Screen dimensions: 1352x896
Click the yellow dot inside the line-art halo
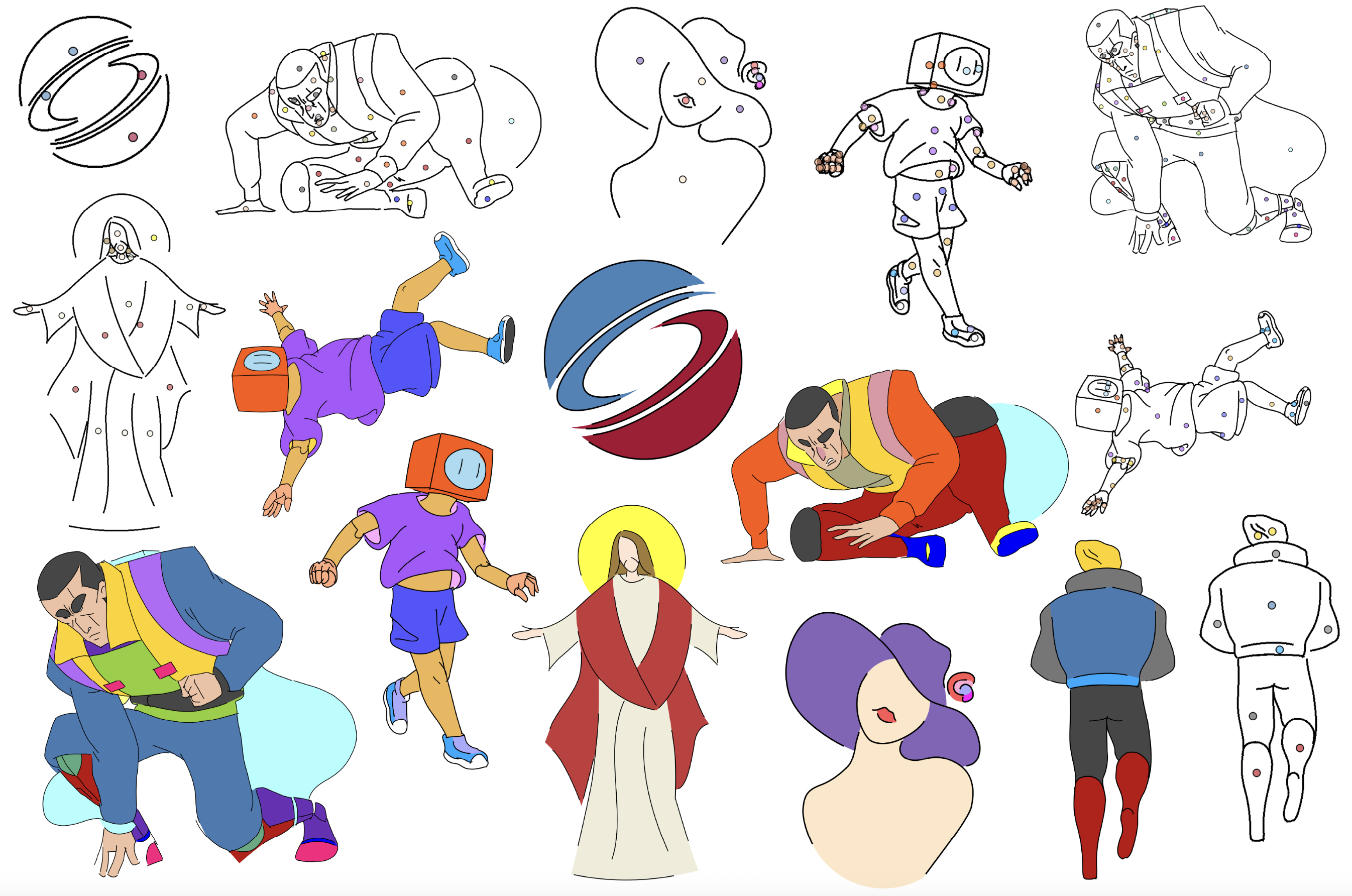coord(154,238)
